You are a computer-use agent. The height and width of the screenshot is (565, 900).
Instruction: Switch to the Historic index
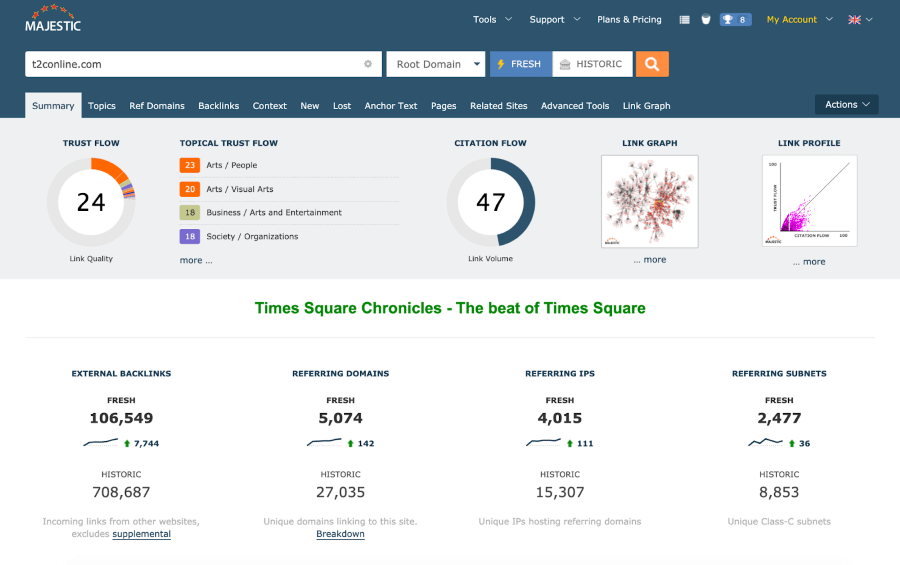(592, 64)
